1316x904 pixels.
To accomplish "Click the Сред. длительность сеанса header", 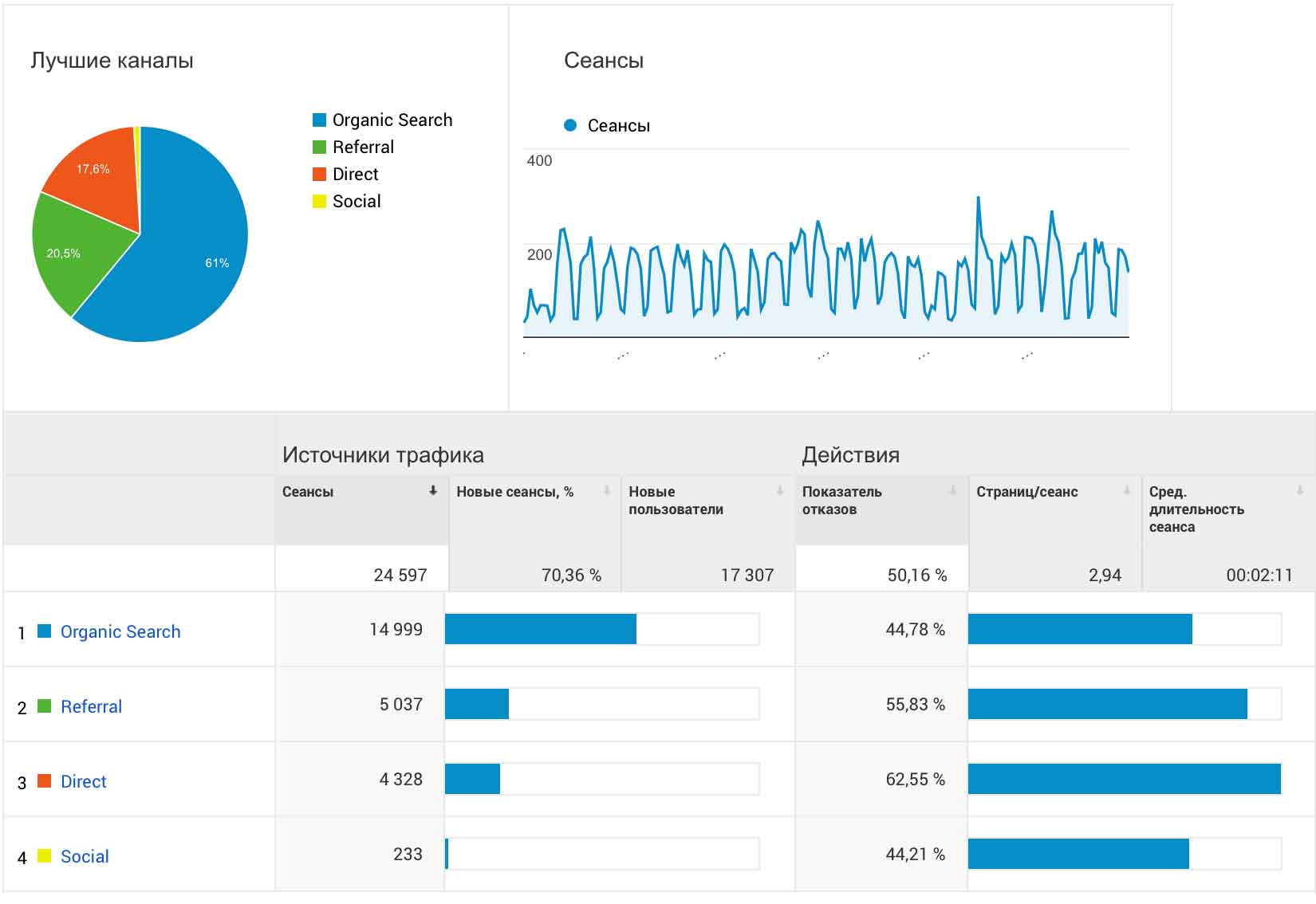I will (1229, 510).
